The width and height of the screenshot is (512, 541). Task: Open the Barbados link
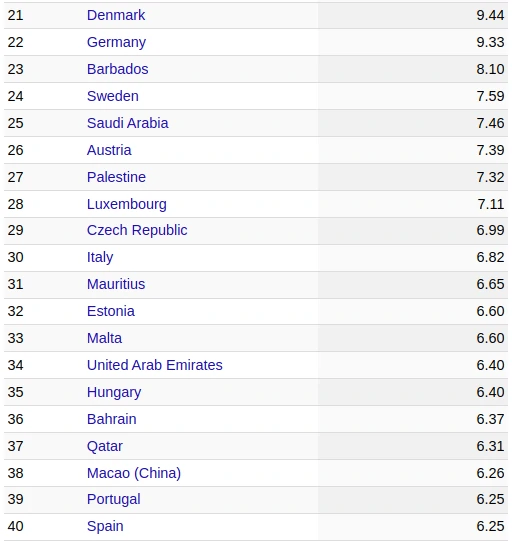click(118, 69)
